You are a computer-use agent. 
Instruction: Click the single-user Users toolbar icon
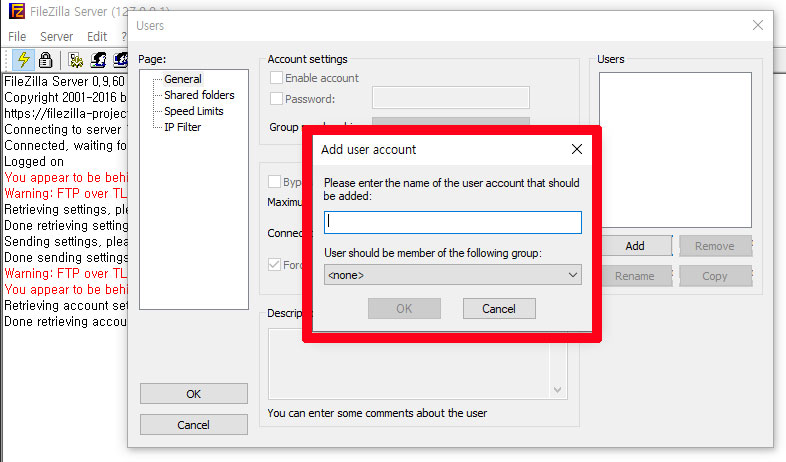point(98,60)
